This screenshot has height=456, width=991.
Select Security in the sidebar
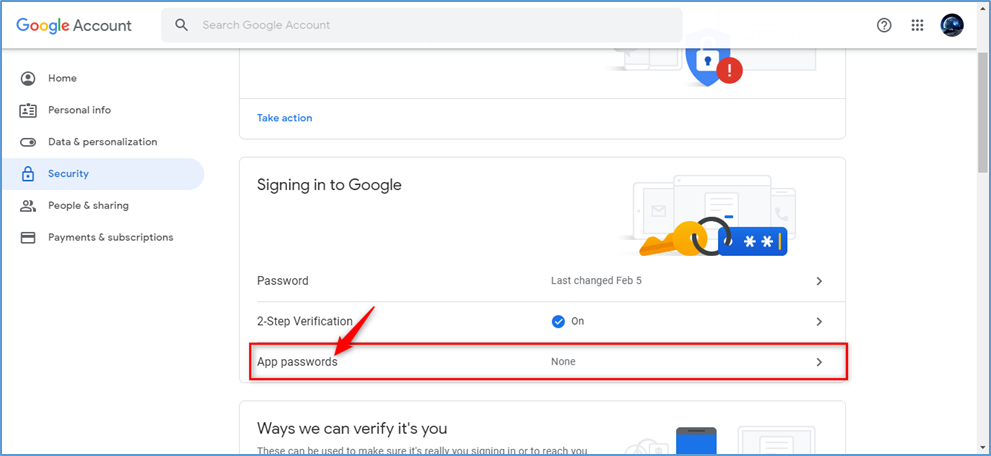click(x=69, y=174)
